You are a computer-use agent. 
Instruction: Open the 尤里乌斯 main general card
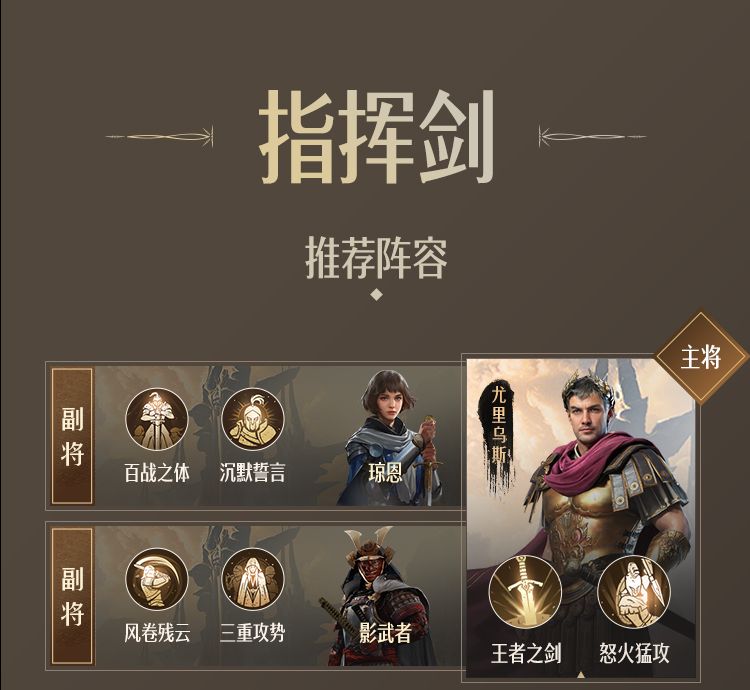(x=580, y=519)
